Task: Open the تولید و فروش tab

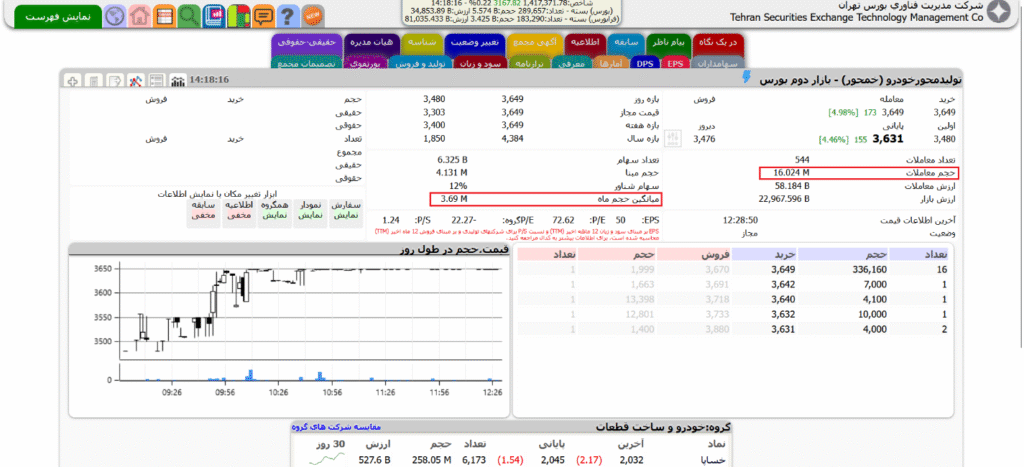Action: [421, 63]
